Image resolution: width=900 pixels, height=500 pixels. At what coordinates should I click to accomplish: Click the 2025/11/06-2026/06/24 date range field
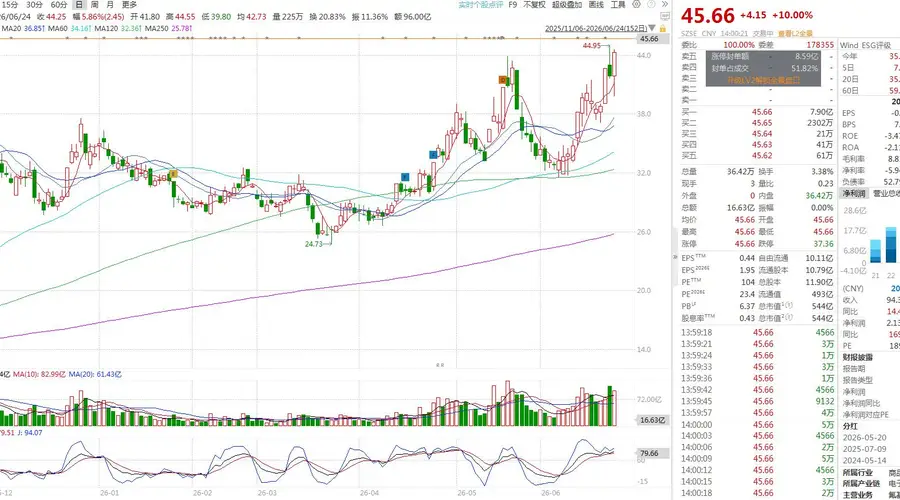(x=596, y=28)
